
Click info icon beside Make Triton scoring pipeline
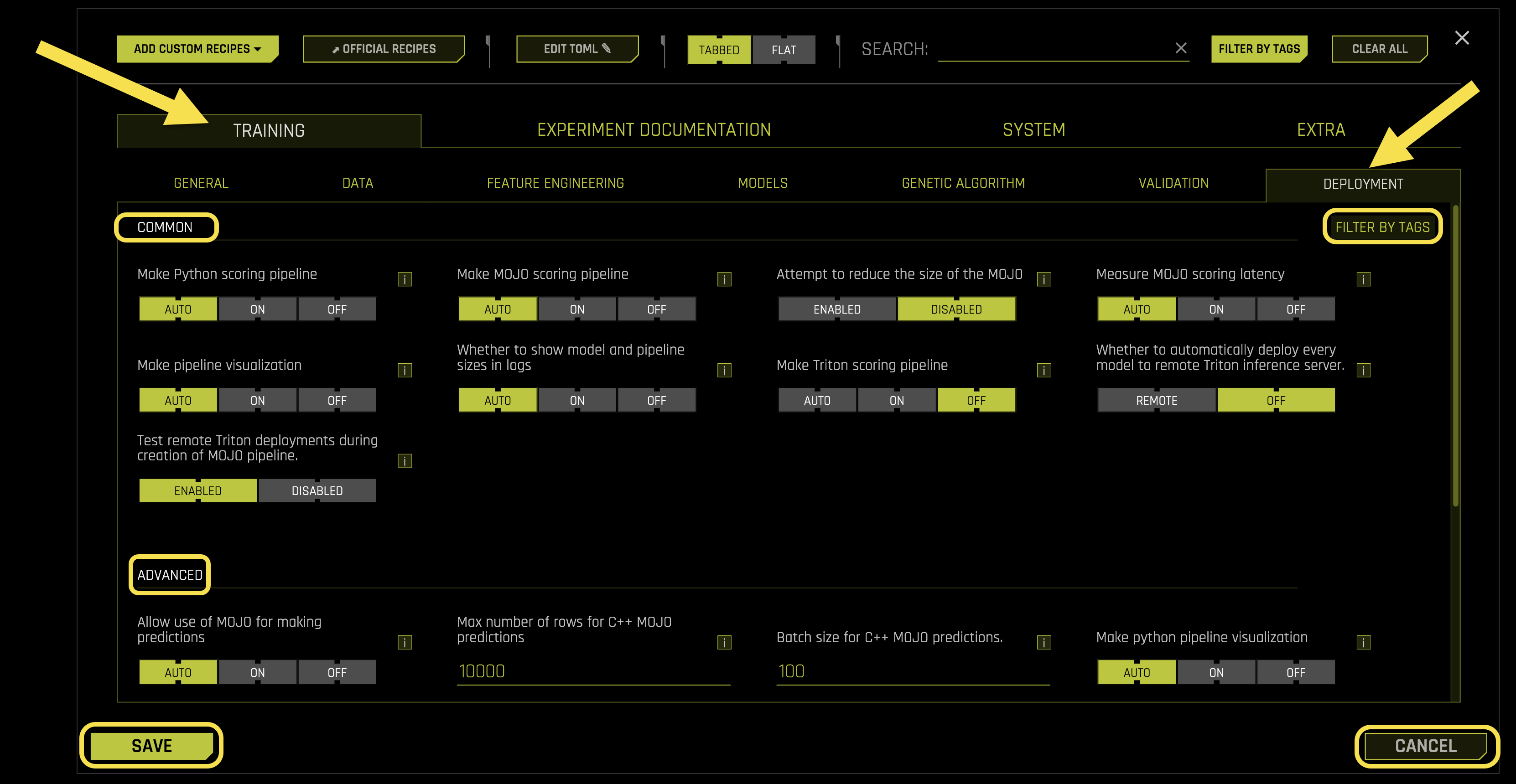[x=1044, y=371]
